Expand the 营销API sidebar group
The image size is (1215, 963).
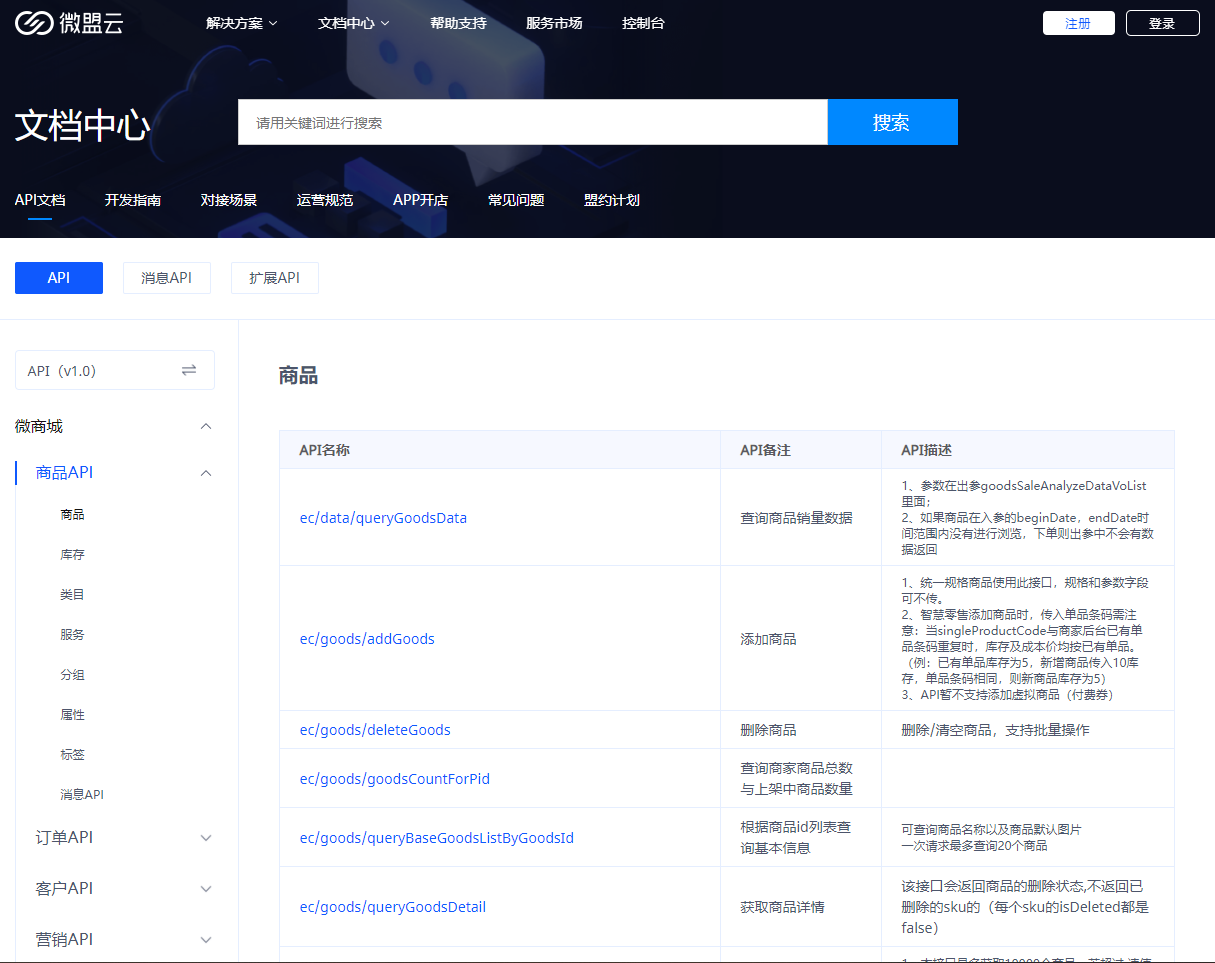coord(206,940)
